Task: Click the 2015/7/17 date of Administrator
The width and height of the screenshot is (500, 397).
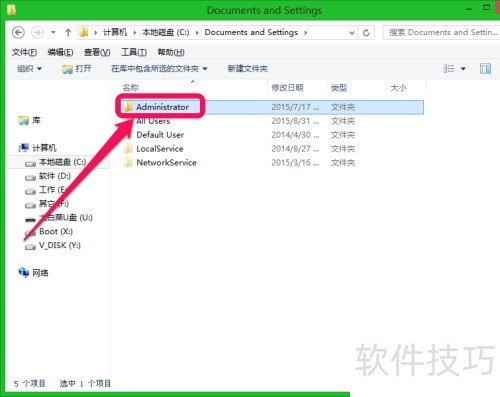Action: click(x=295, y=107)
